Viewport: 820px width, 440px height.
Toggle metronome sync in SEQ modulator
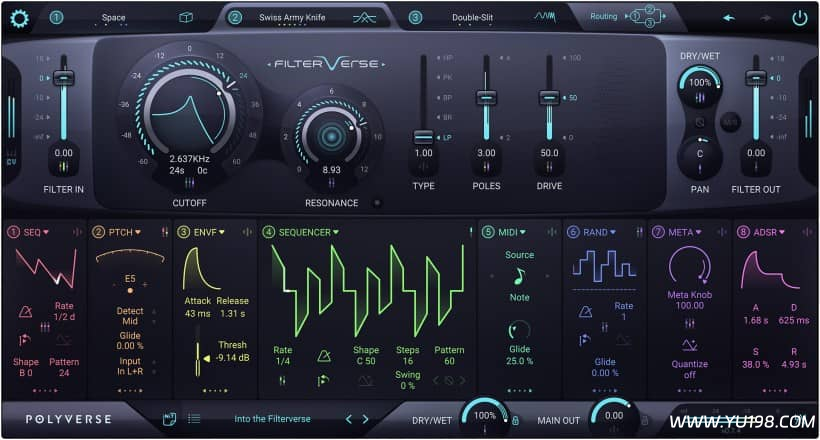(25, 312)
